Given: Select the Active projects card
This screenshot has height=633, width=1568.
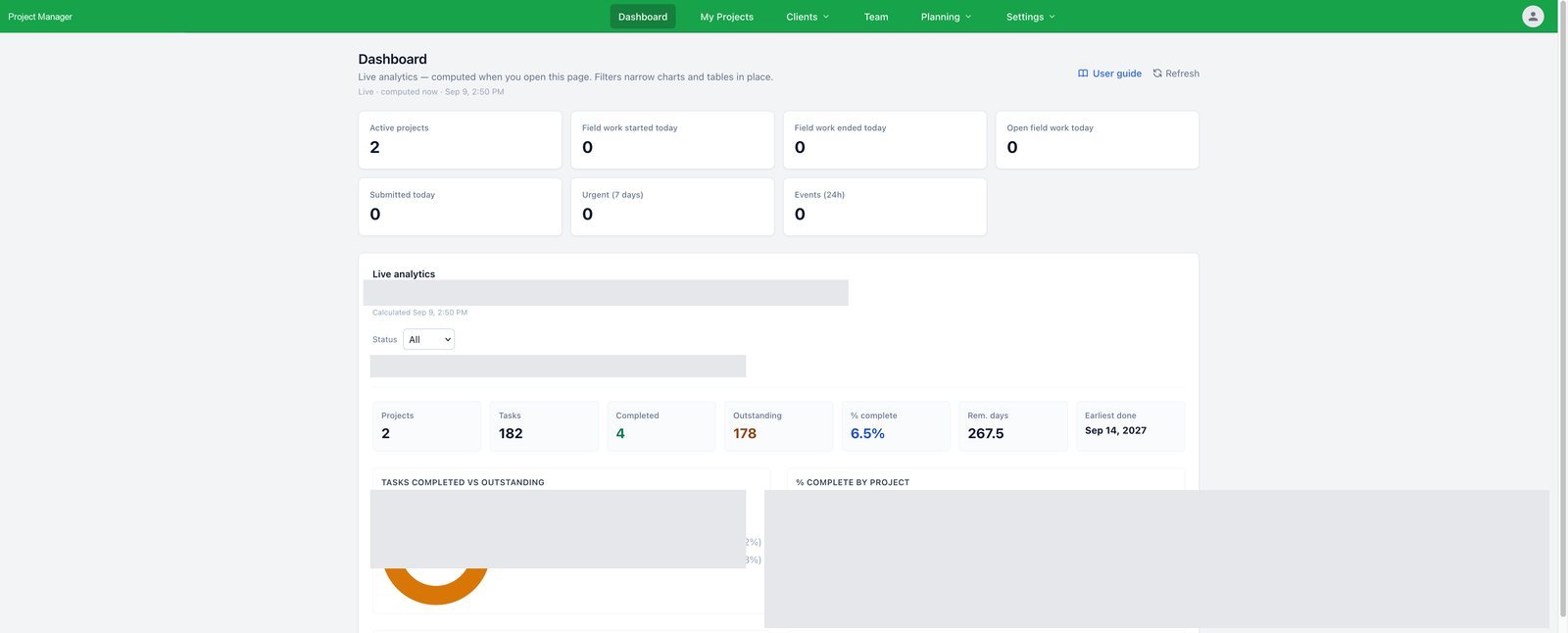Looking at the screenshot, I should [460, 140].
